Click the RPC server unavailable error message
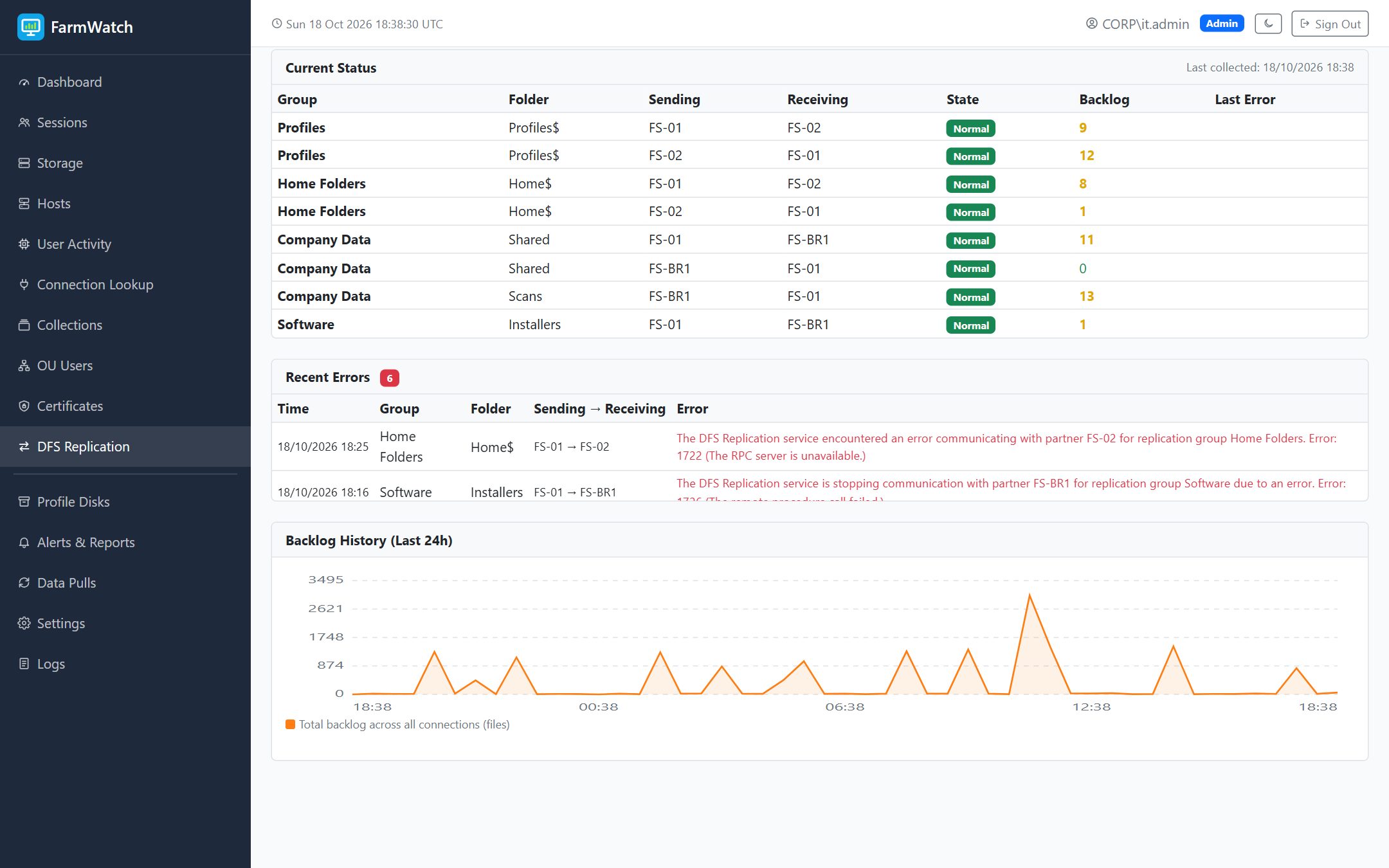 (1006, 447)
